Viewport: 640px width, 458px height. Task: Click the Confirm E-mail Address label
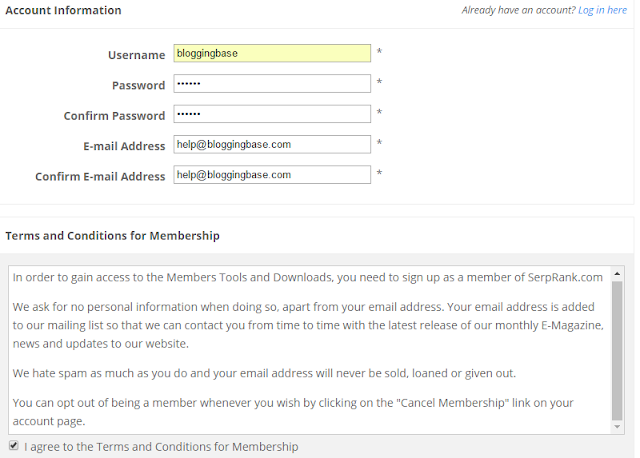pyautogui.click(x=100, y=177)
